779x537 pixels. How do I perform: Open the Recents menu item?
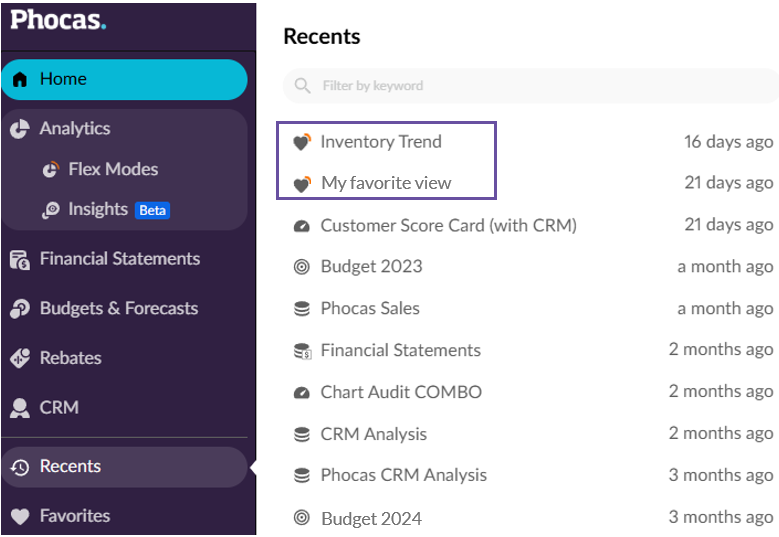point(70,467)
